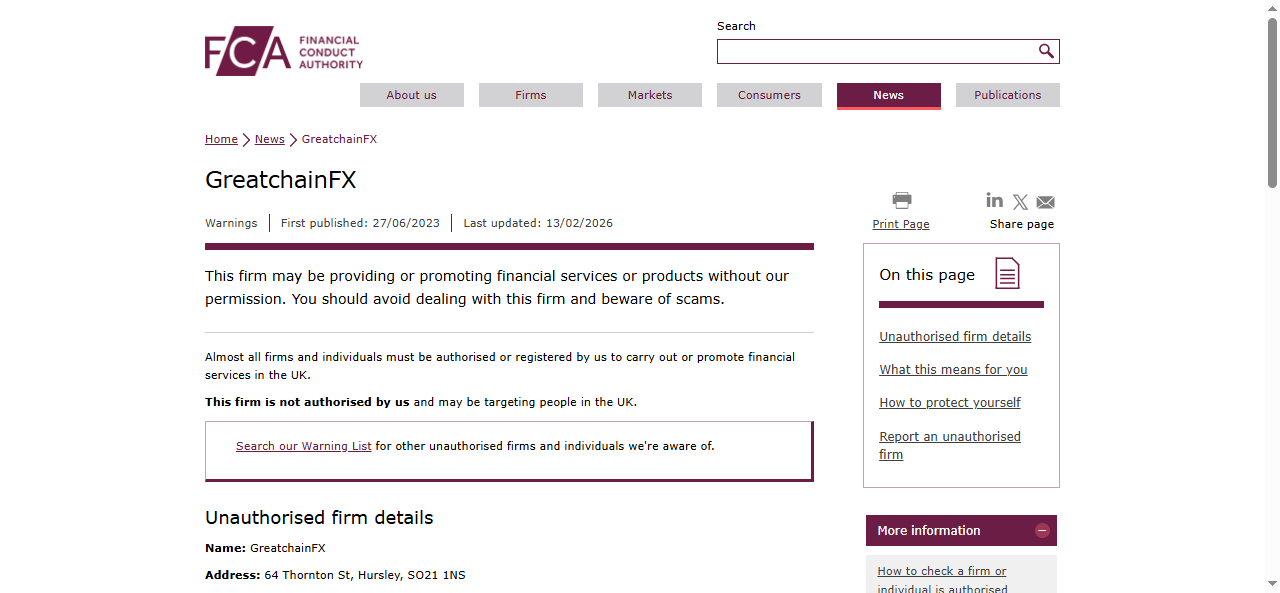Share page on X

[1020, 202]
